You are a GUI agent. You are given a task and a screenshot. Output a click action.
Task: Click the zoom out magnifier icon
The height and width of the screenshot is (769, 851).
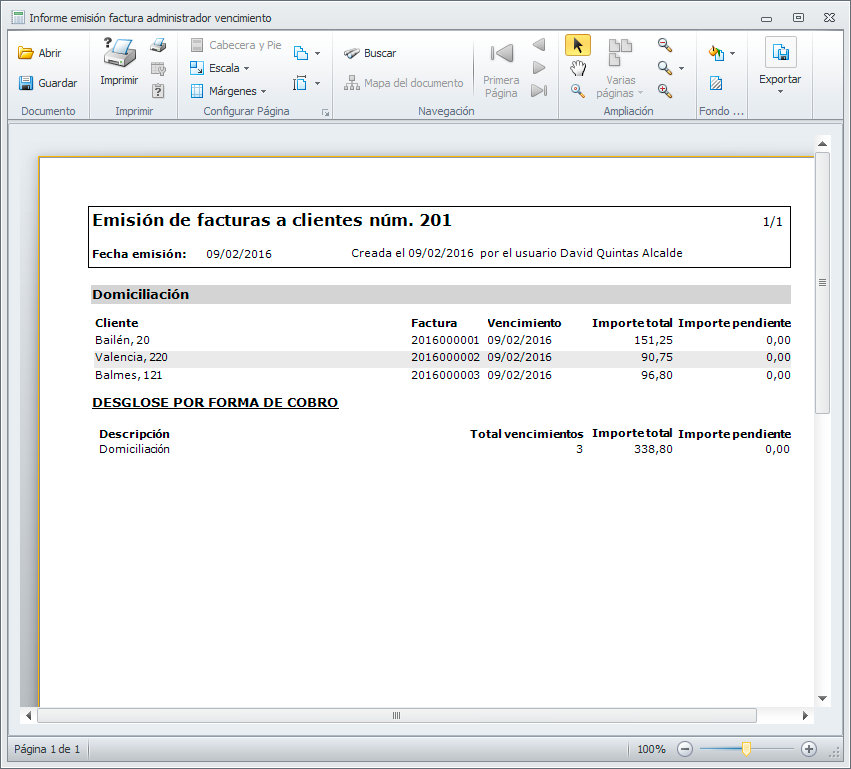(x=664, y=45)
